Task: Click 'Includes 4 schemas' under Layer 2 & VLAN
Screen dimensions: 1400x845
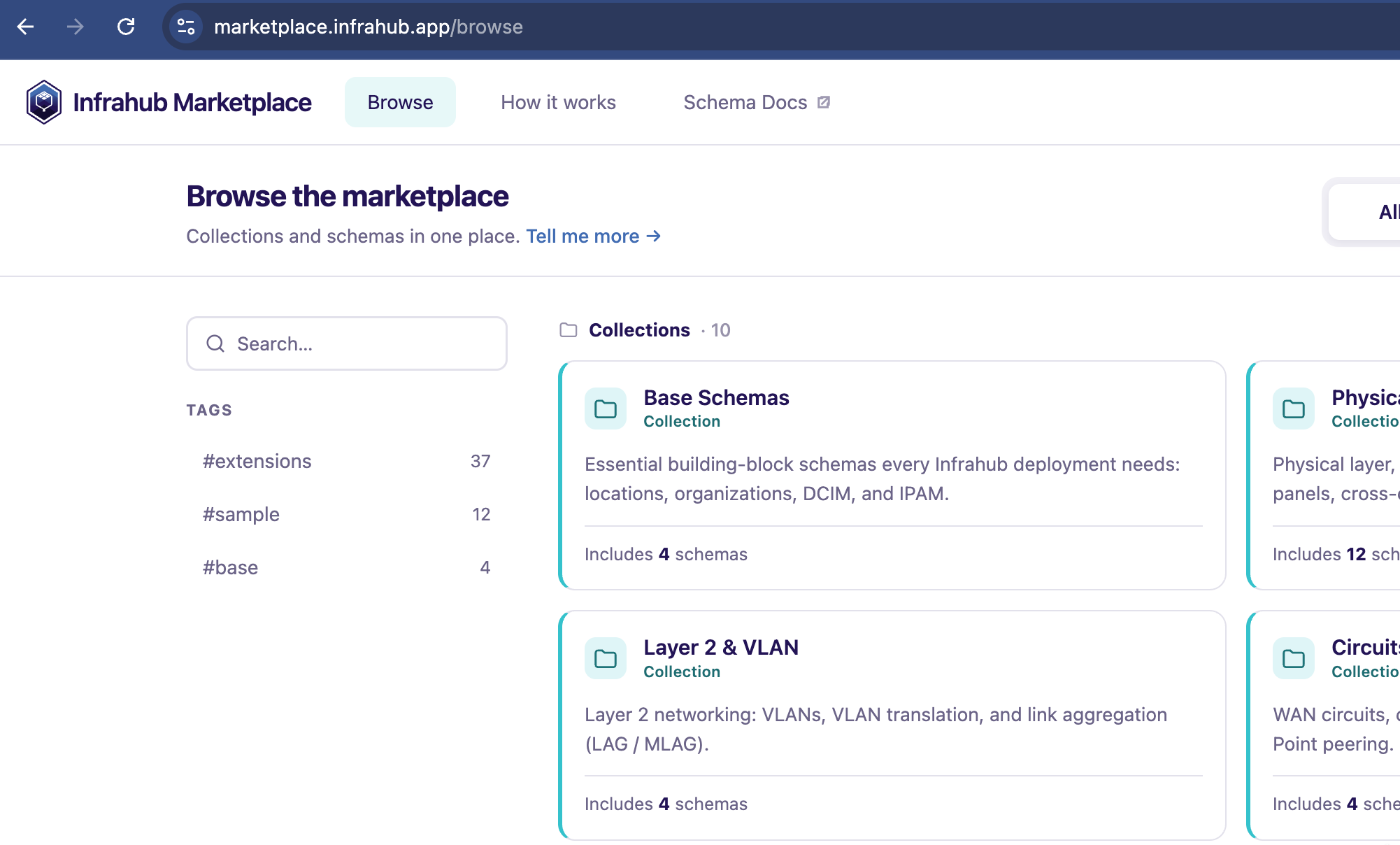Action: pyautogui.click(x=666, y=804)
